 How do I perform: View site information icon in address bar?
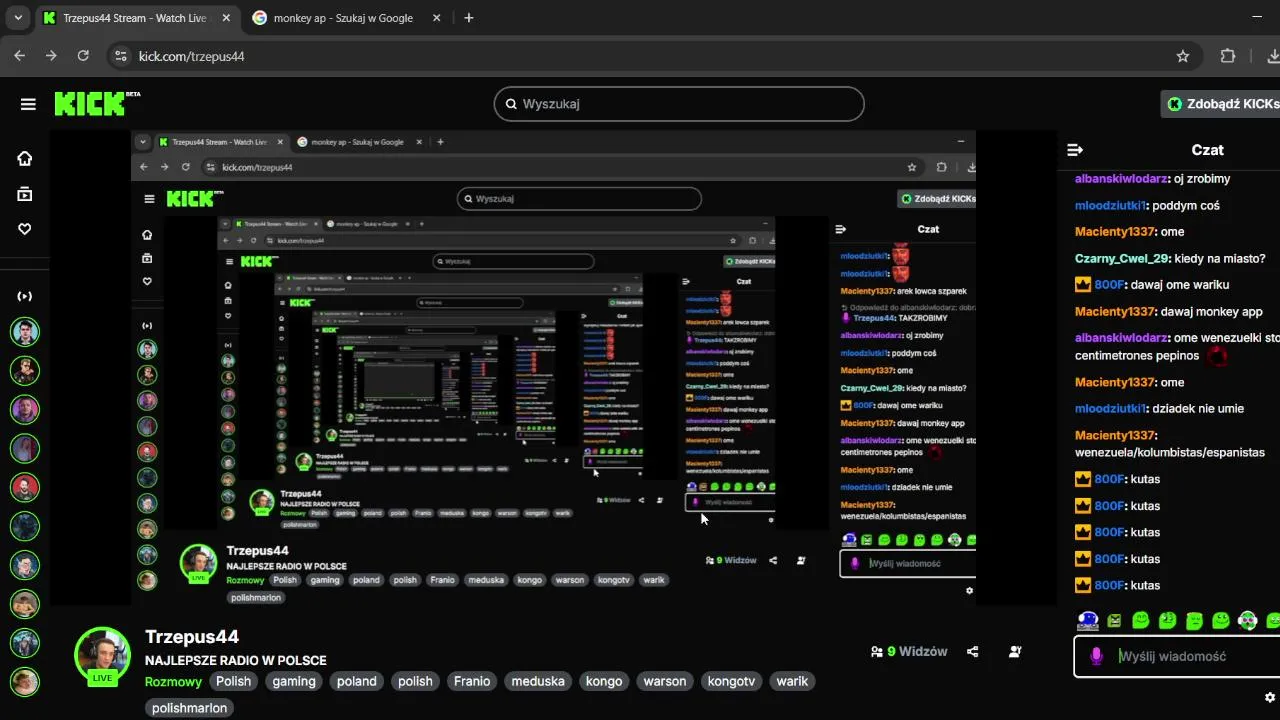(x=121, y=56)
